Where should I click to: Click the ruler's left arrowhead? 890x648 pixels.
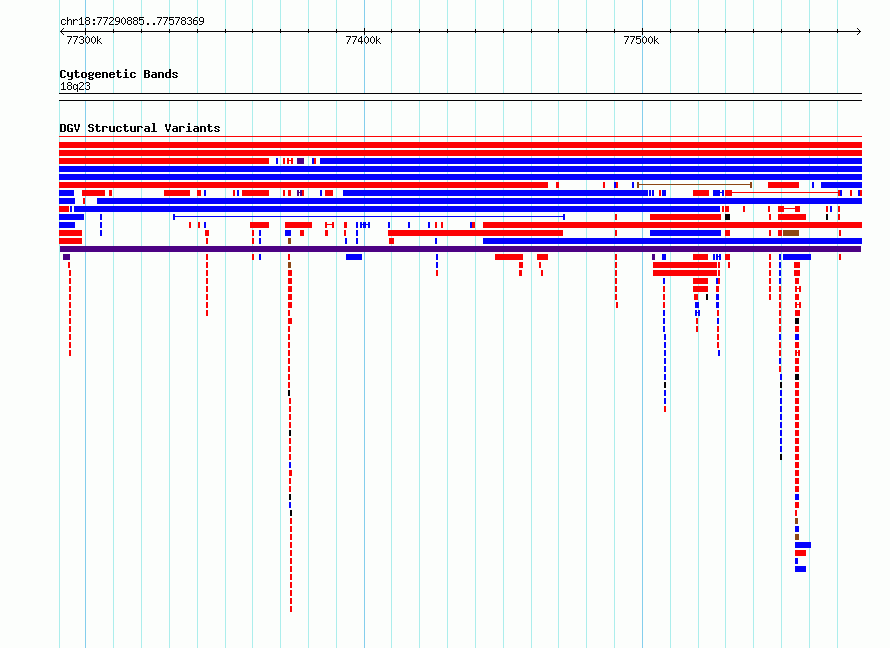62,31
